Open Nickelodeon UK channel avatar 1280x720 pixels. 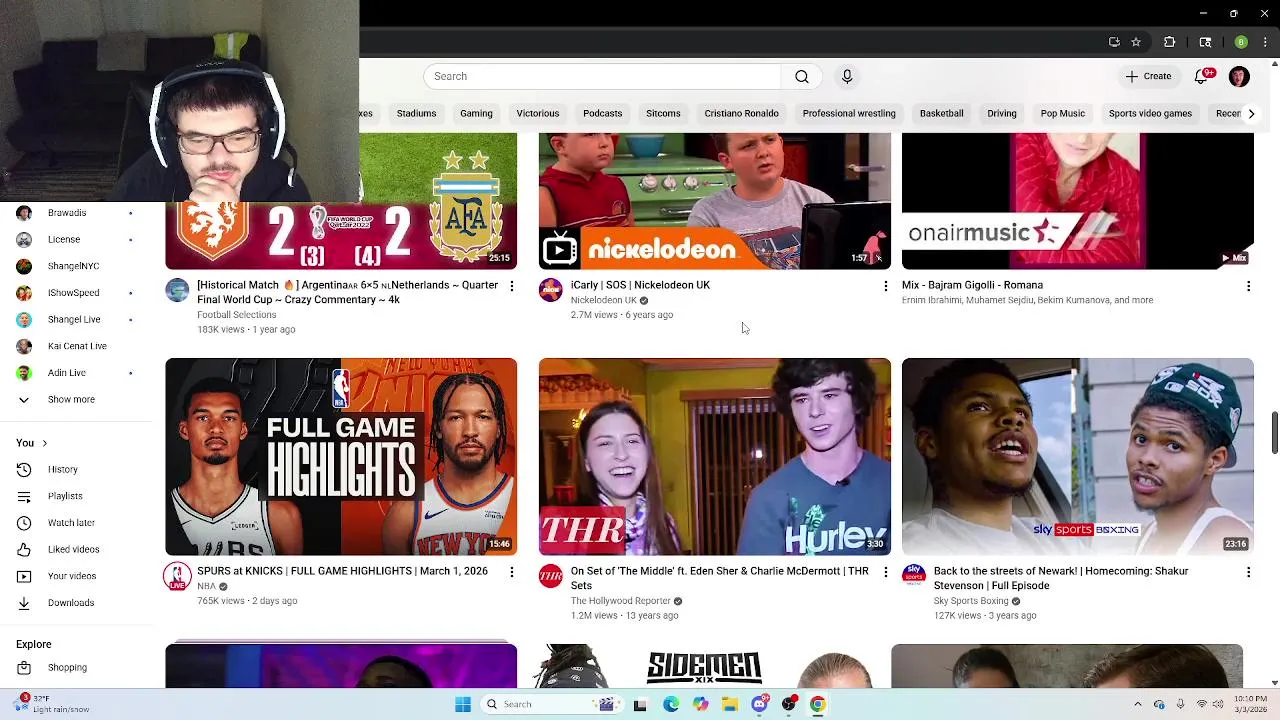point(551,290)
